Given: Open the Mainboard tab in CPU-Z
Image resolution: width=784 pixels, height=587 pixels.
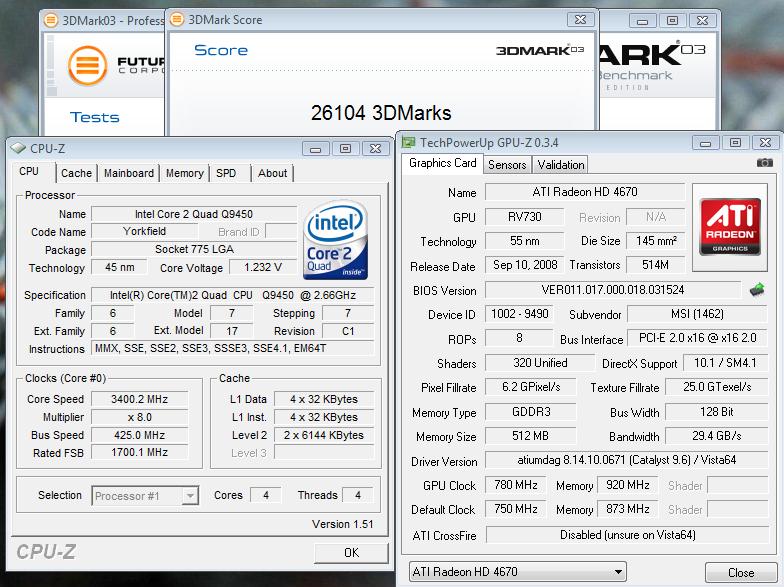Looking at the screenshot, I should [x=128, y=173].
